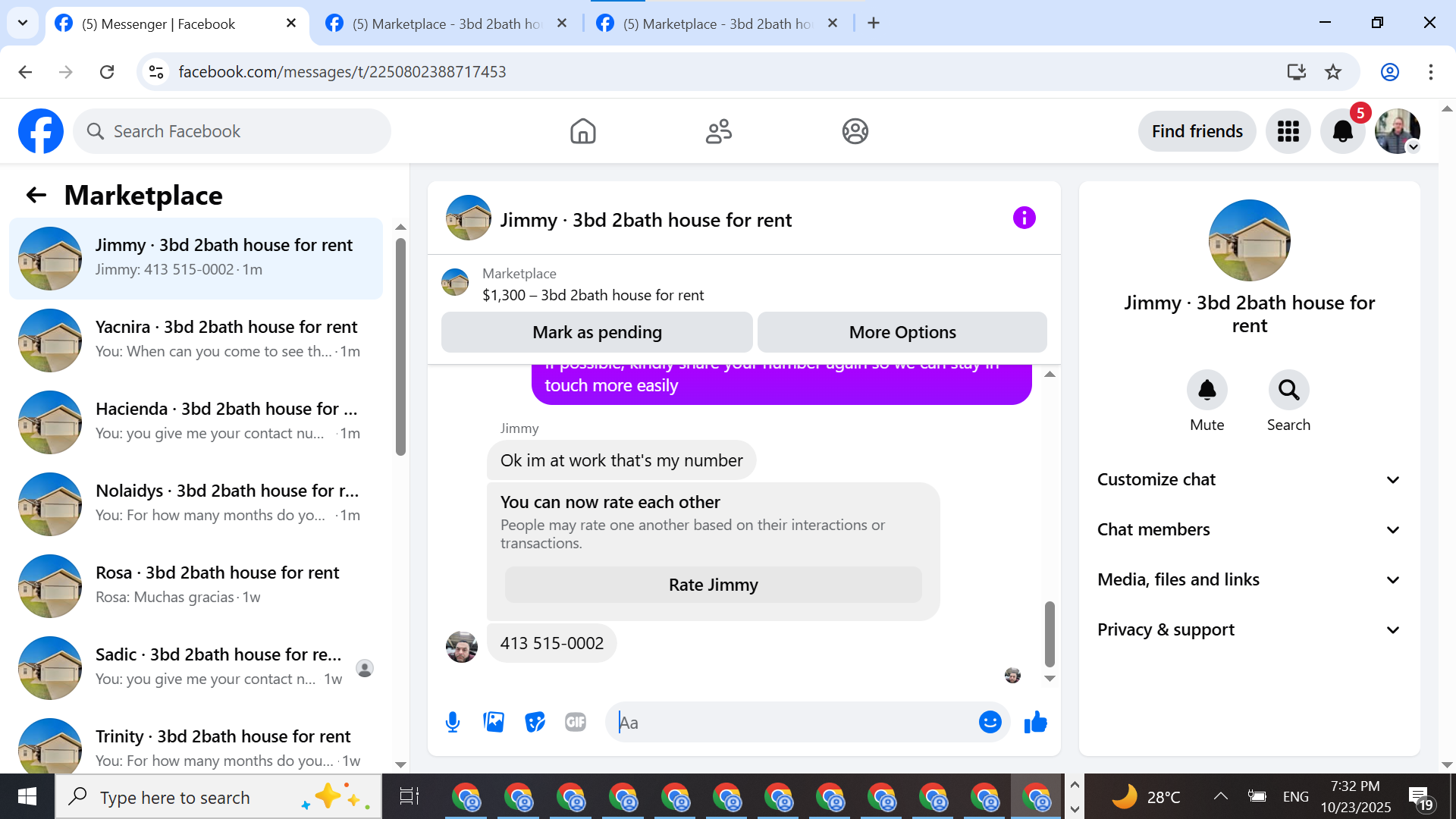Open the emoji picker in message box
This screenshot has width=1456, height=819.
click(990, 722)
